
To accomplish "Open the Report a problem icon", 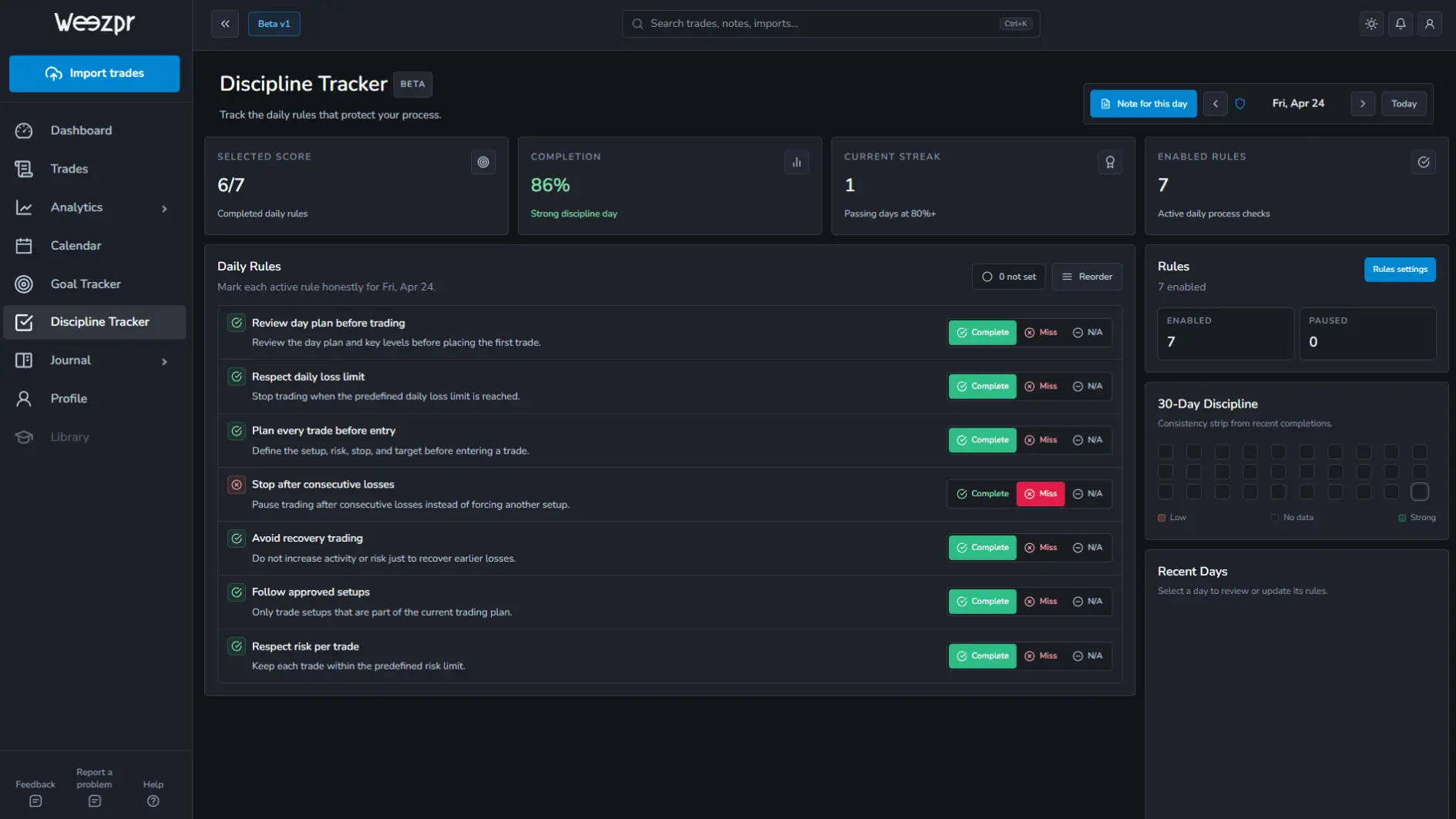I will [94, 801].
